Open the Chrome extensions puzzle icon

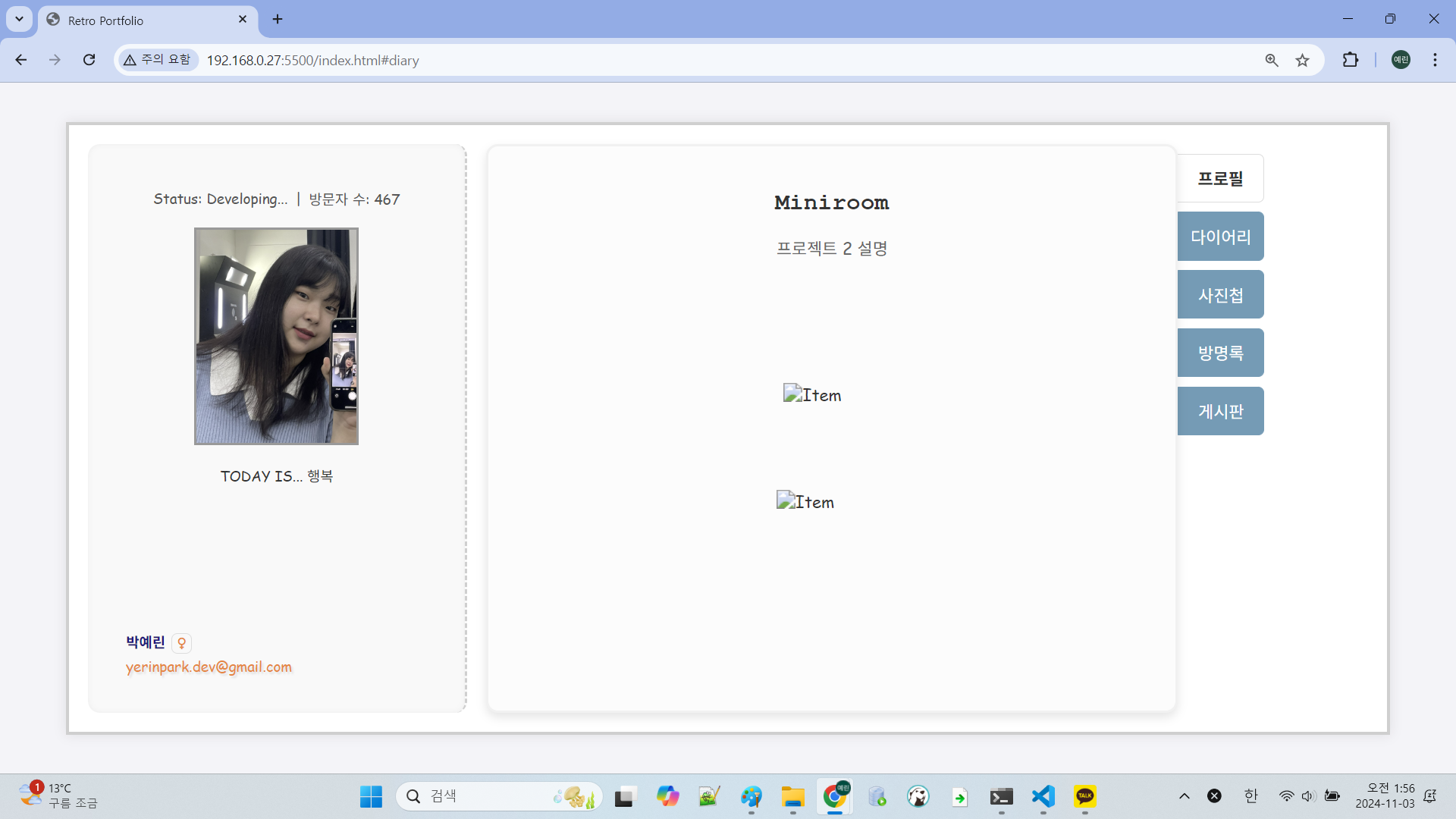click(1351, 60)
